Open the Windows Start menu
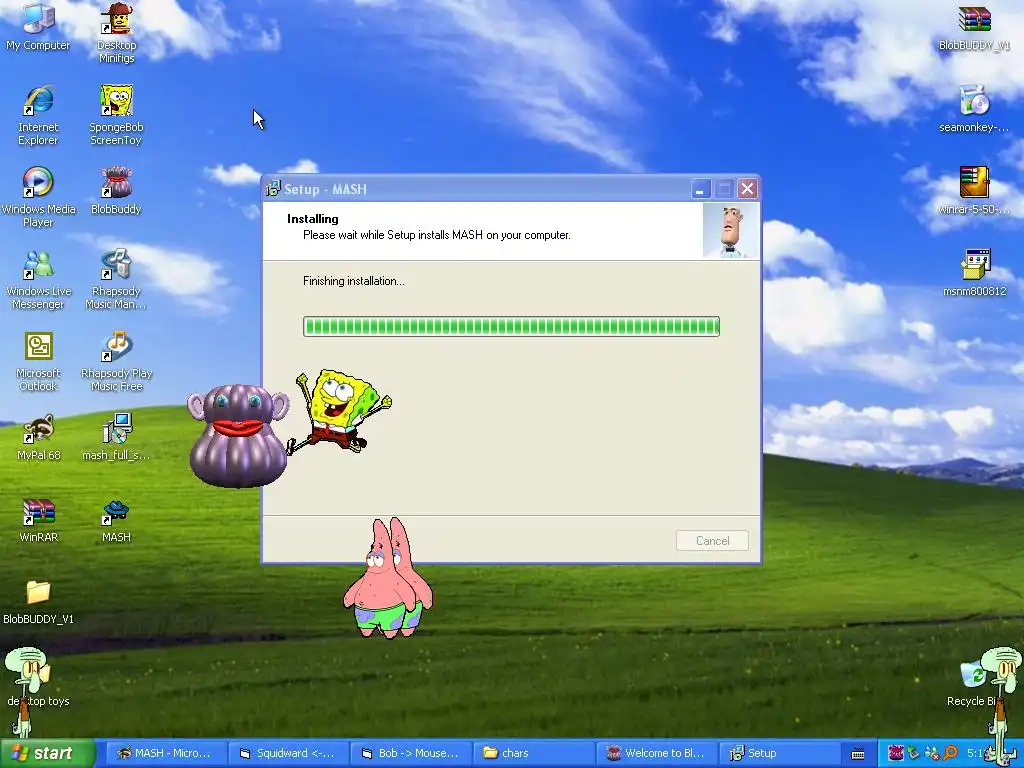Screen dimensions: 1024x768 [47, 753]
